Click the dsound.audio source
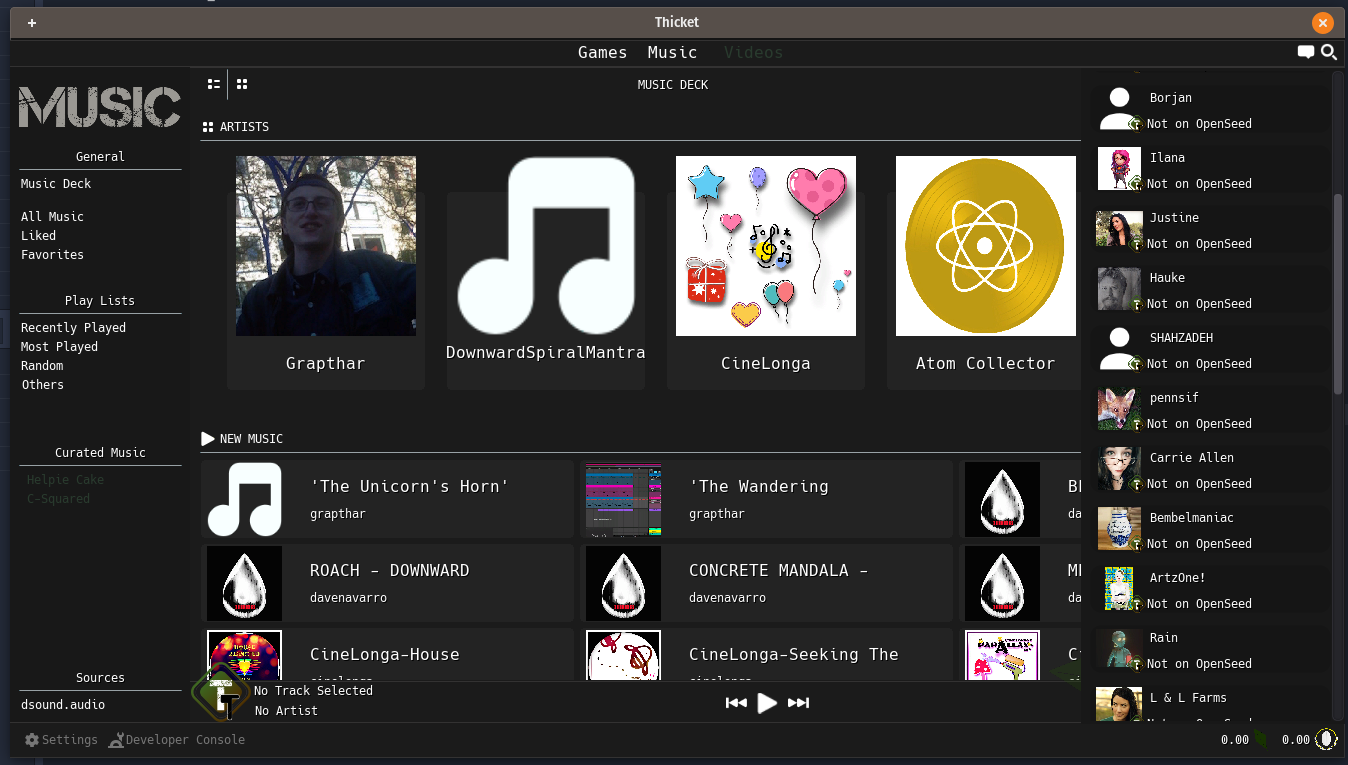This screenshot has height=765, width=1348. pos(62,705)
